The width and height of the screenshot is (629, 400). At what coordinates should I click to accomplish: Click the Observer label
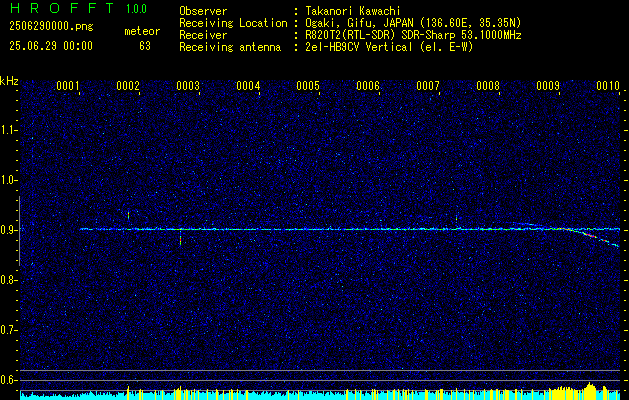click(203, 11)
